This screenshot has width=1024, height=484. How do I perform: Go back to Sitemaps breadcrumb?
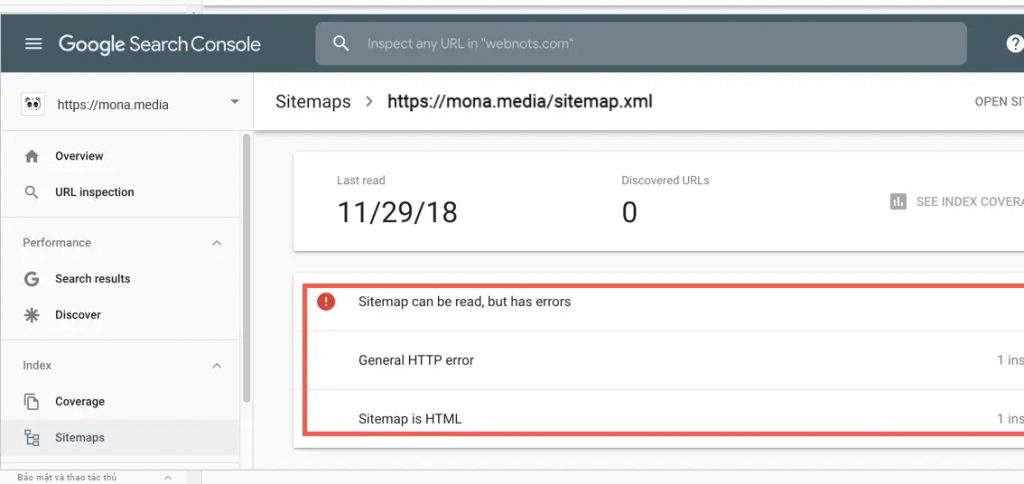pyautogui.click(x=313, y=101)
